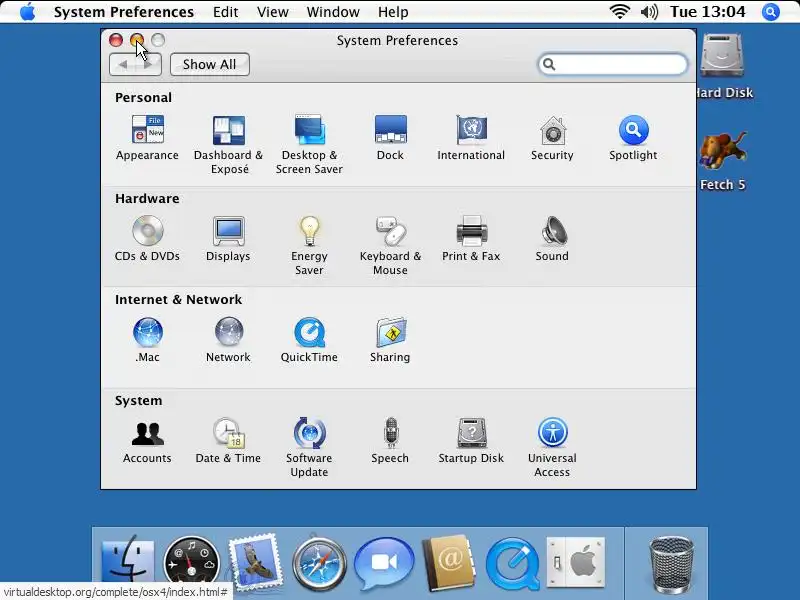Open Address Book from the Dock
Screen dimensions: 800x600
tap(448, 563)
